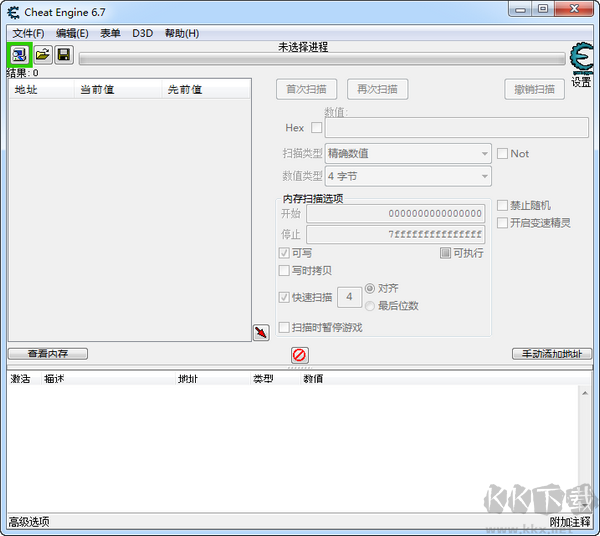This screenshot has width=600, height=536.
Task: Toggle the 禁止随机 checkbox
Action: (502, 205)
